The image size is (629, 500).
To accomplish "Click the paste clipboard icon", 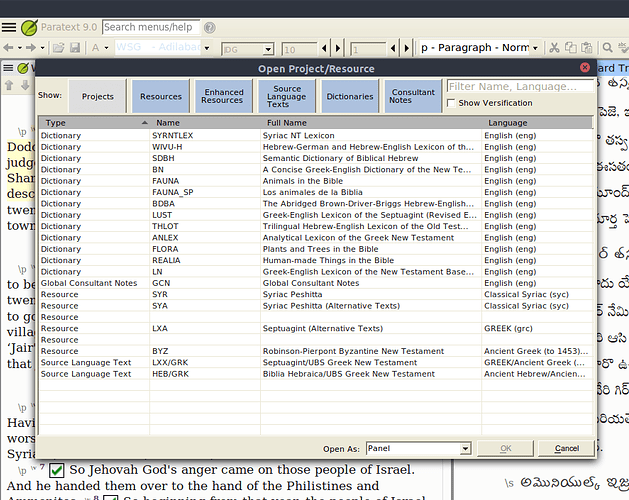I will pyautogui.click(x=586, y=48).
